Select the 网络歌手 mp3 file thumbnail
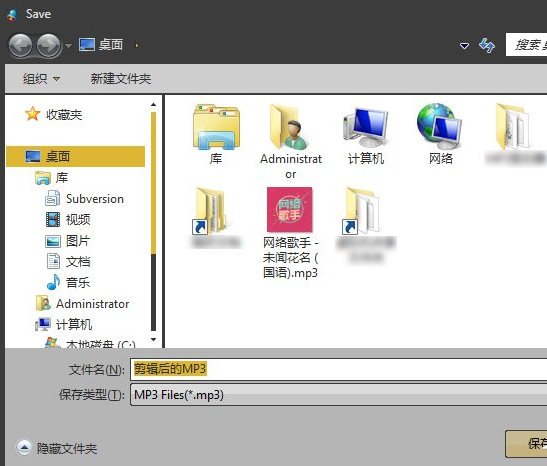Screen dimensions: 547x466 coord(290,210)
